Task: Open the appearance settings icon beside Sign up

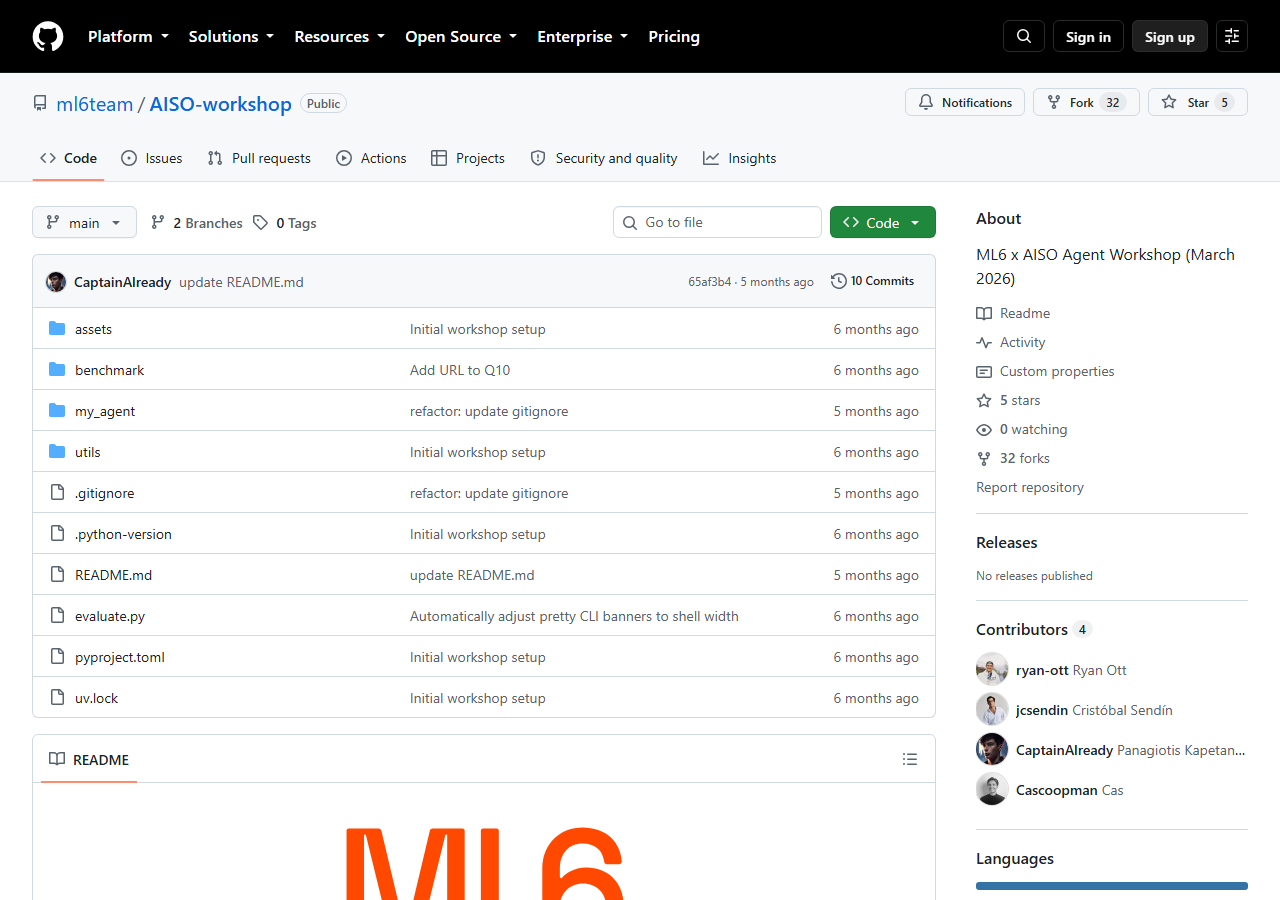Action: (1232, 36)
